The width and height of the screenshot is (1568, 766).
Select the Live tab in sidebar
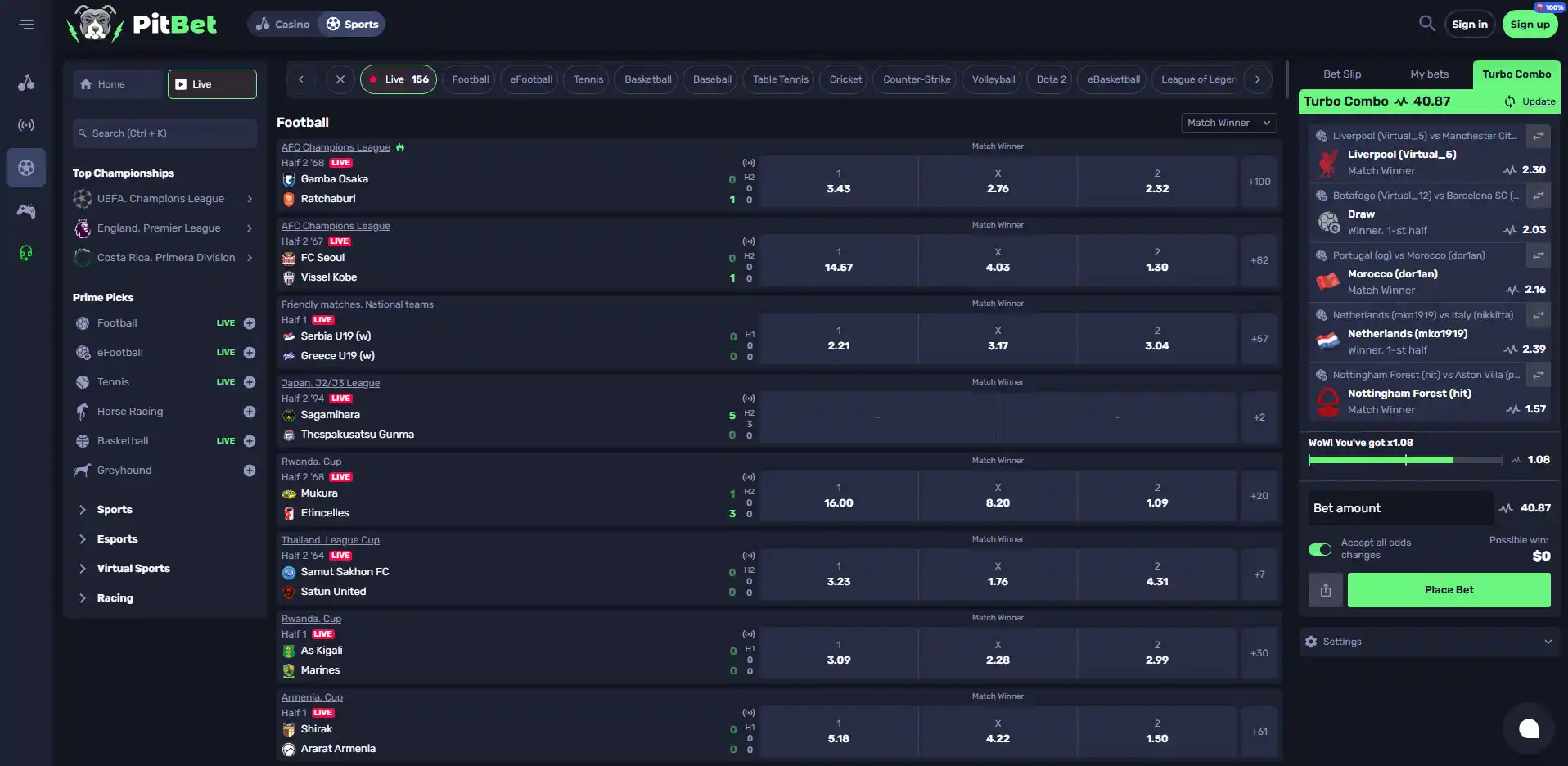click(212, 84)
